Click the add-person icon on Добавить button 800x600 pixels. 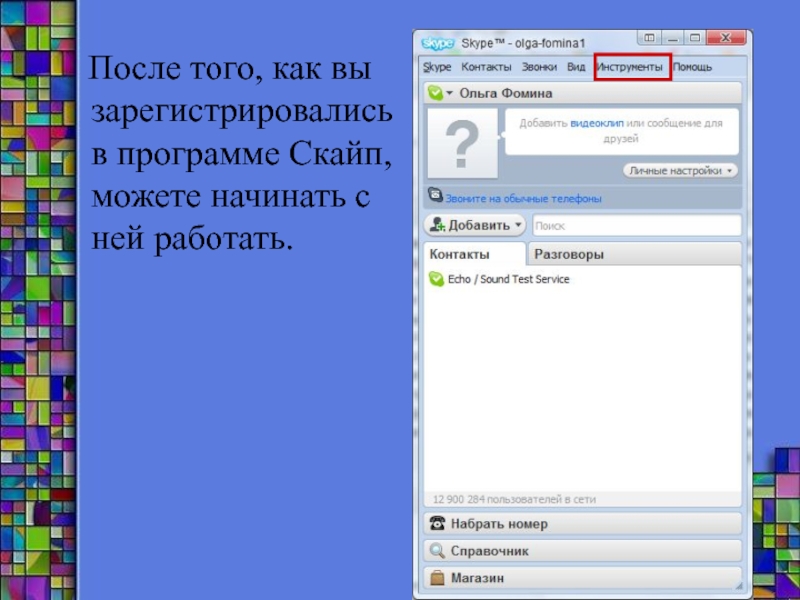pyautogui.click(x=437, y=225)
